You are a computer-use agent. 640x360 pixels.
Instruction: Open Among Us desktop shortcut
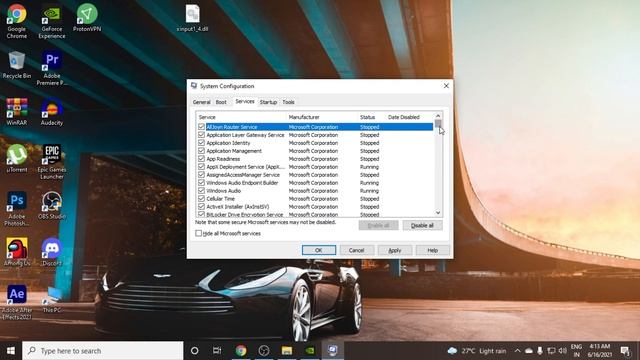(17, 252)
